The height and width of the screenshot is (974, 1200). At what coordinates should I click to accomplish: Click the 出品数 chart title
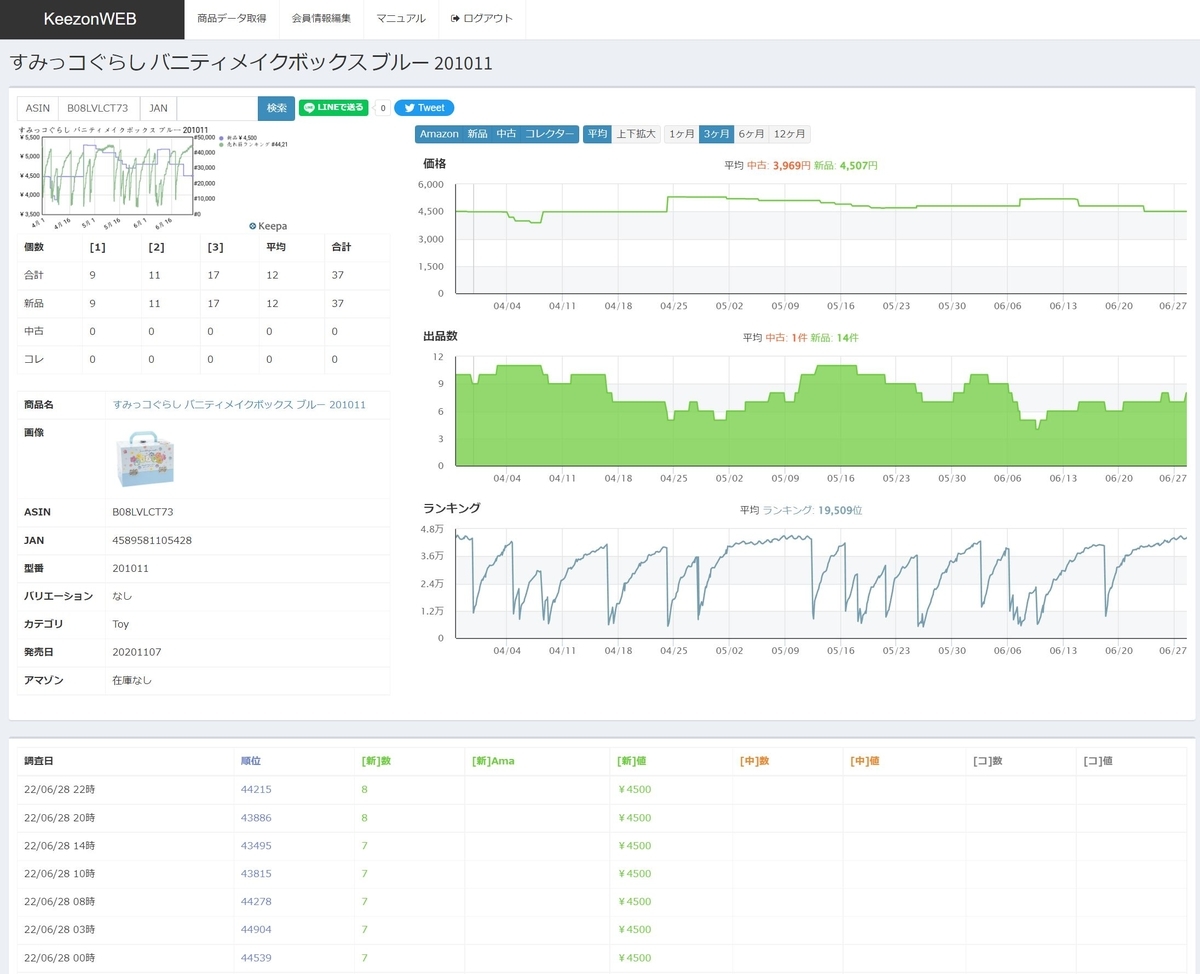(x=441, y=336)
